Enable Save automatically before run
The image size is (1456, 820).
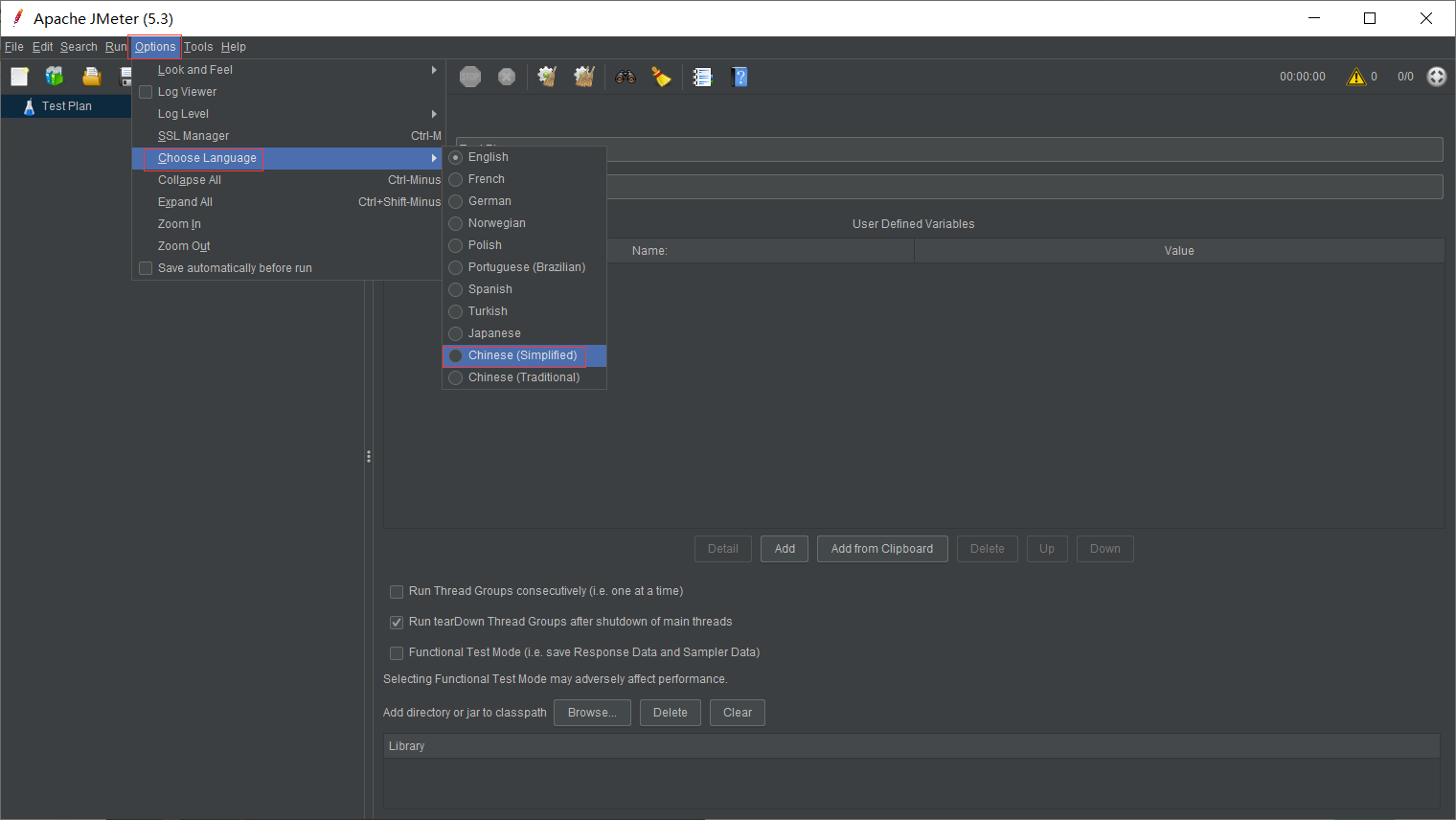146,268
